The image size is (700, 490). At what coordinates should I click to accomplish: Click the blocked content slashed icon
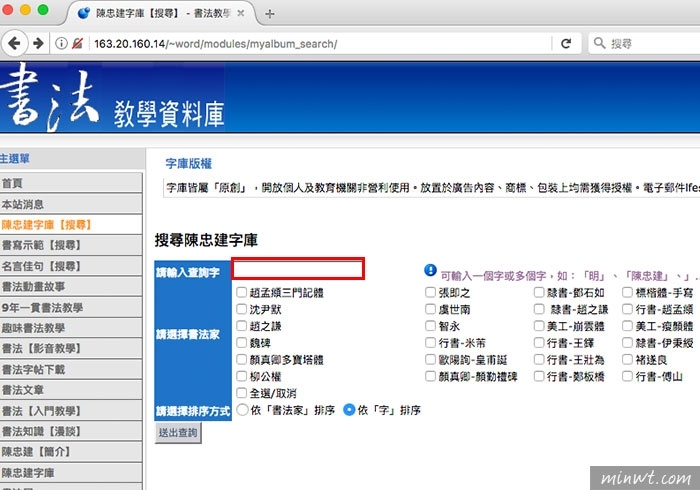tap(77, 43)
